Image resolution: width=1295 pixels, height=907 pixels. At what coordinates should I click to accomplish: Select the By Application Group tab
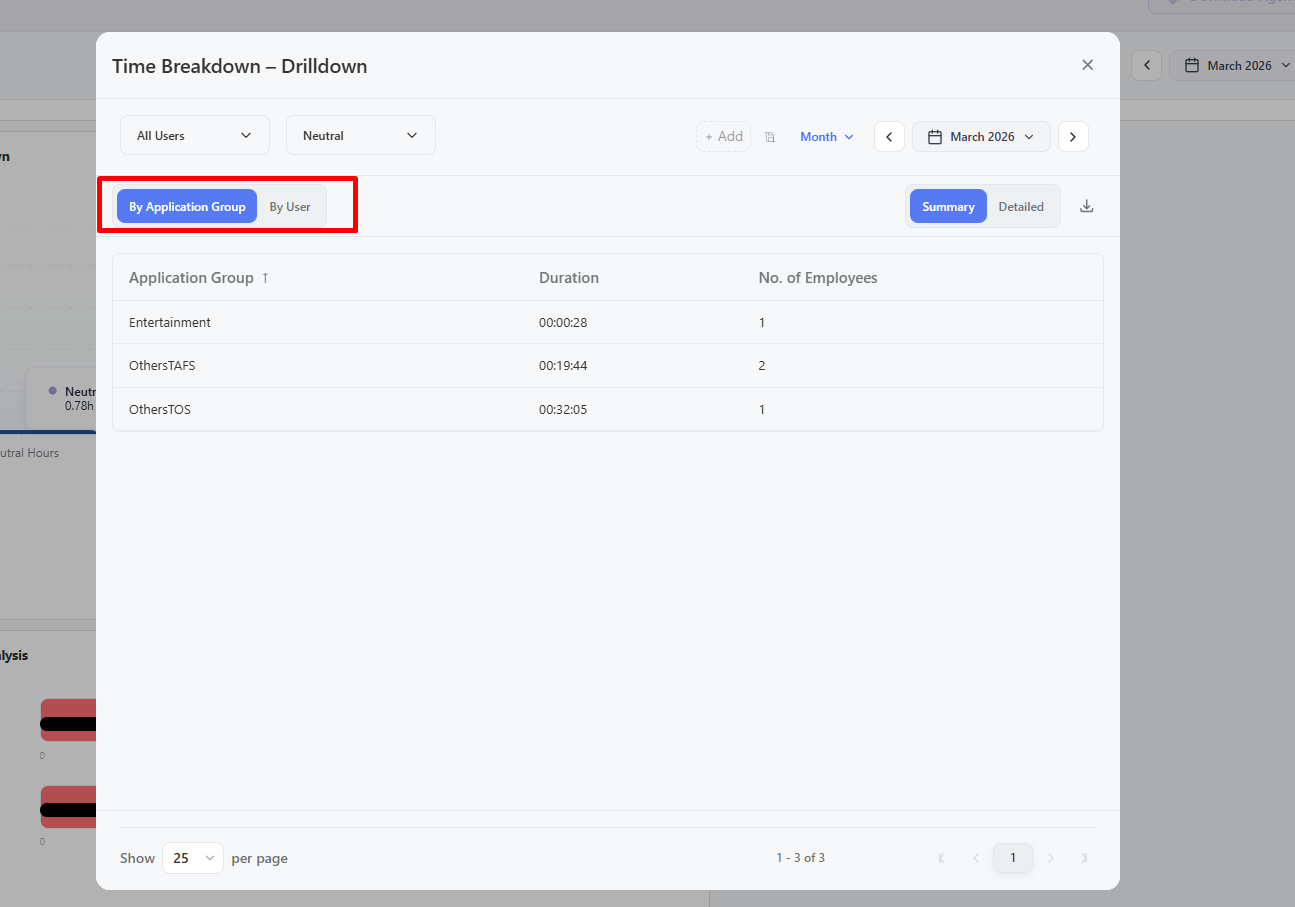click(x=187, y=207)
